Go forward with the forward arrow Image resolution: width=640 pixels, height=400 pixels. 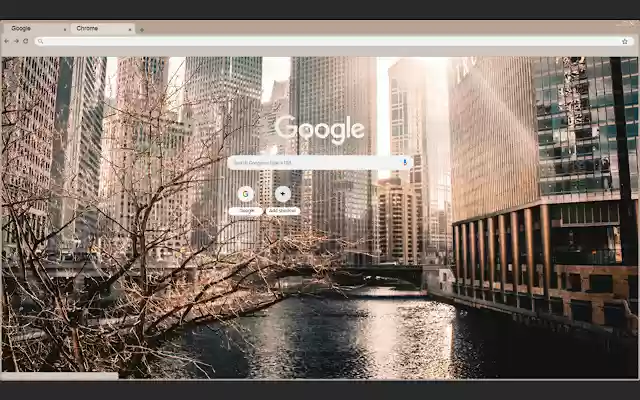(x=16, y=41)
